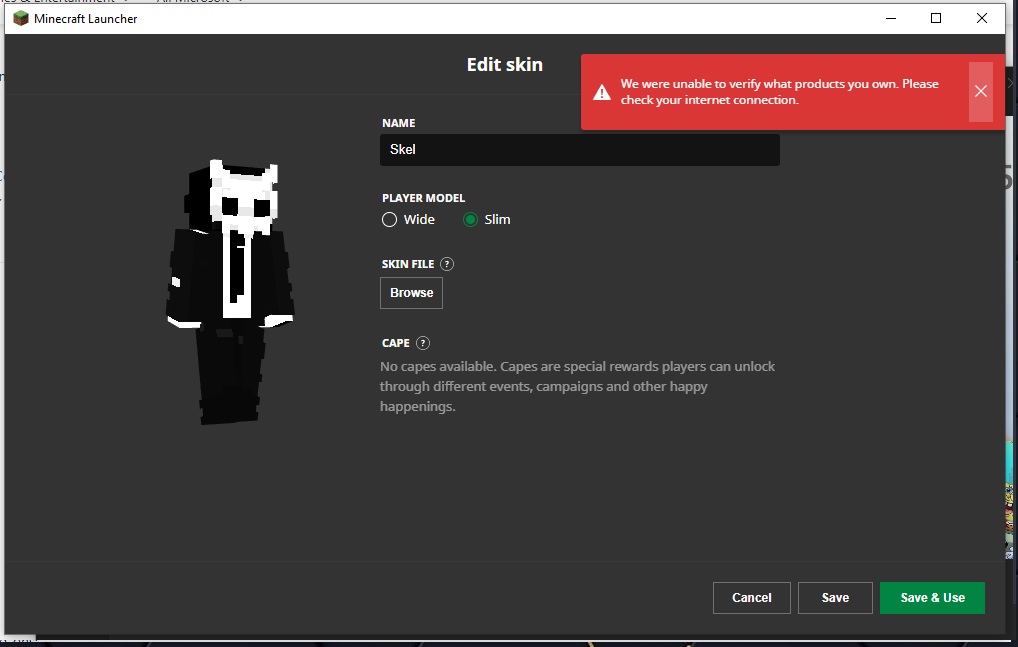Screen dimensions: 1018x647
Task: Cancel skin editing
Action: [x=751, y=598]
